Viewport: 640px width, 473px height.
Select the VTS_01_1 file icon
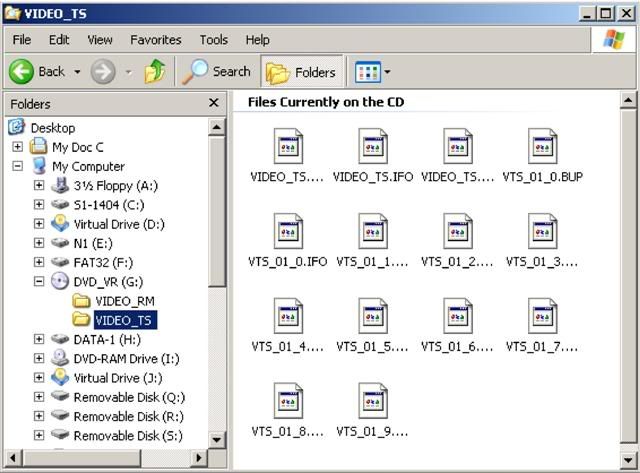pyautogui.click(x=373, y=231)
